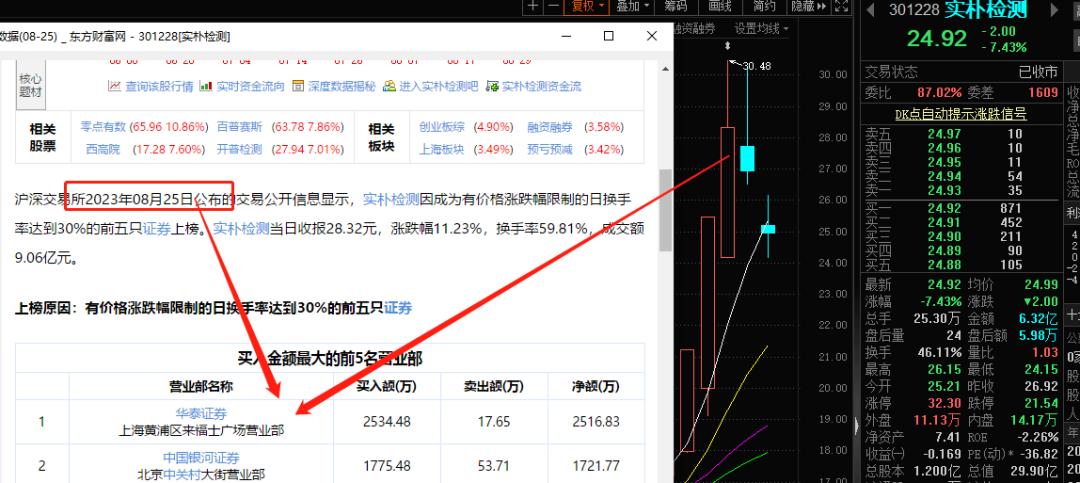Click the 买一 24.92 order row

(962, 207)
